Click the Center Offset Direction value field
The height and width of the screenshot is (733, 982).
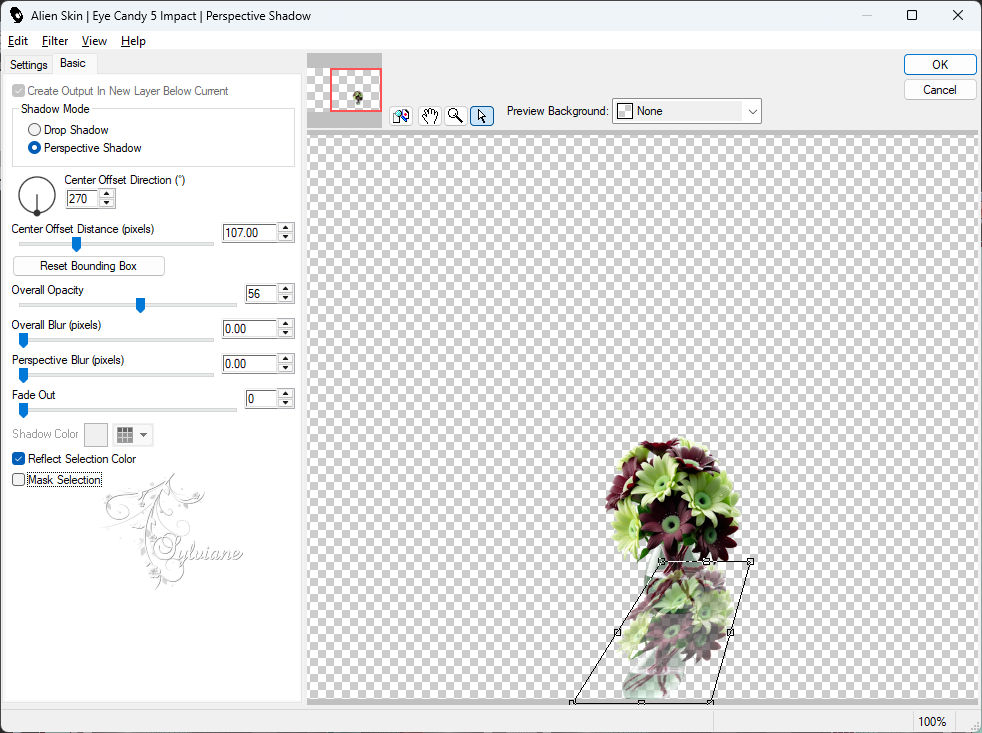point(82,199)
